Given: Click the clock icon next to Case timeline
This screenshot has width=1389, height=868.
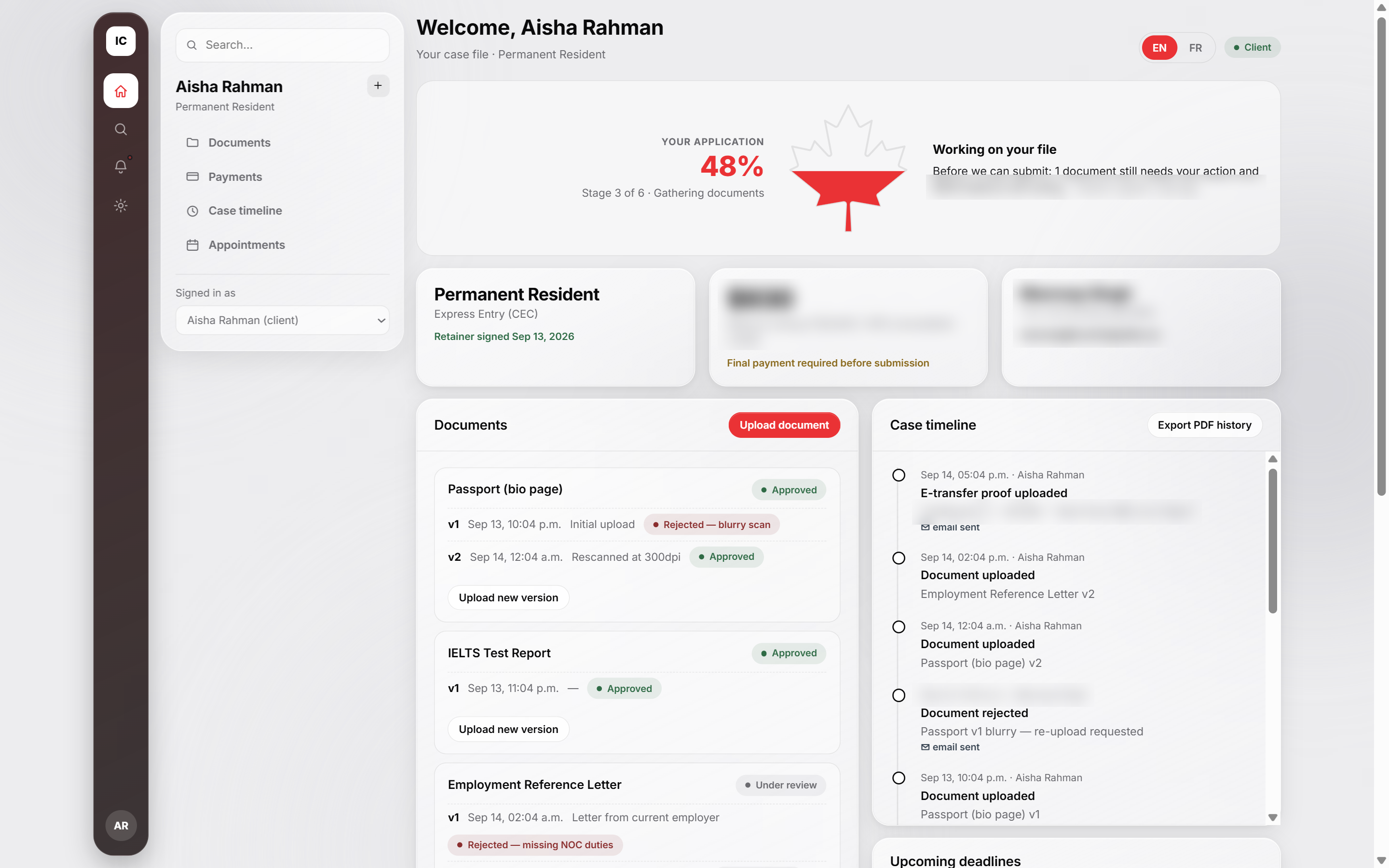Looking at the screenshot, I should coord(192,211).
